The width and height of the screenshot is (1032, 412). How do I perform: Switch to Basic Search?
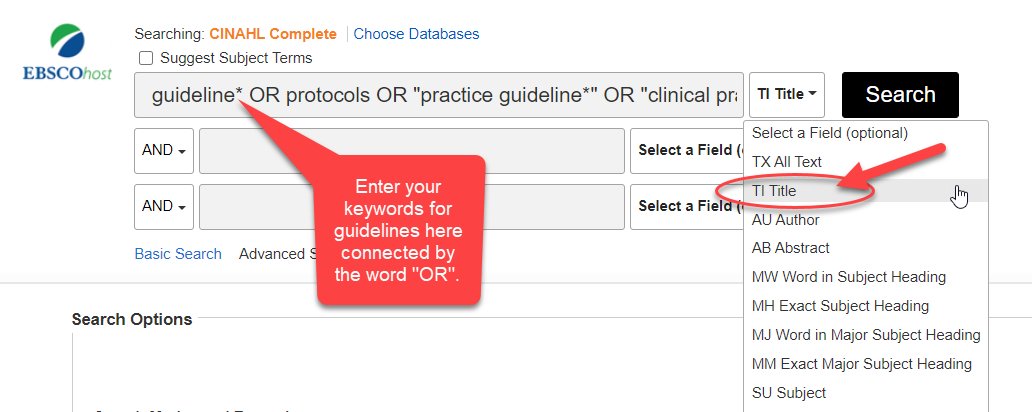pyautogui.click(x=178, y=254)
